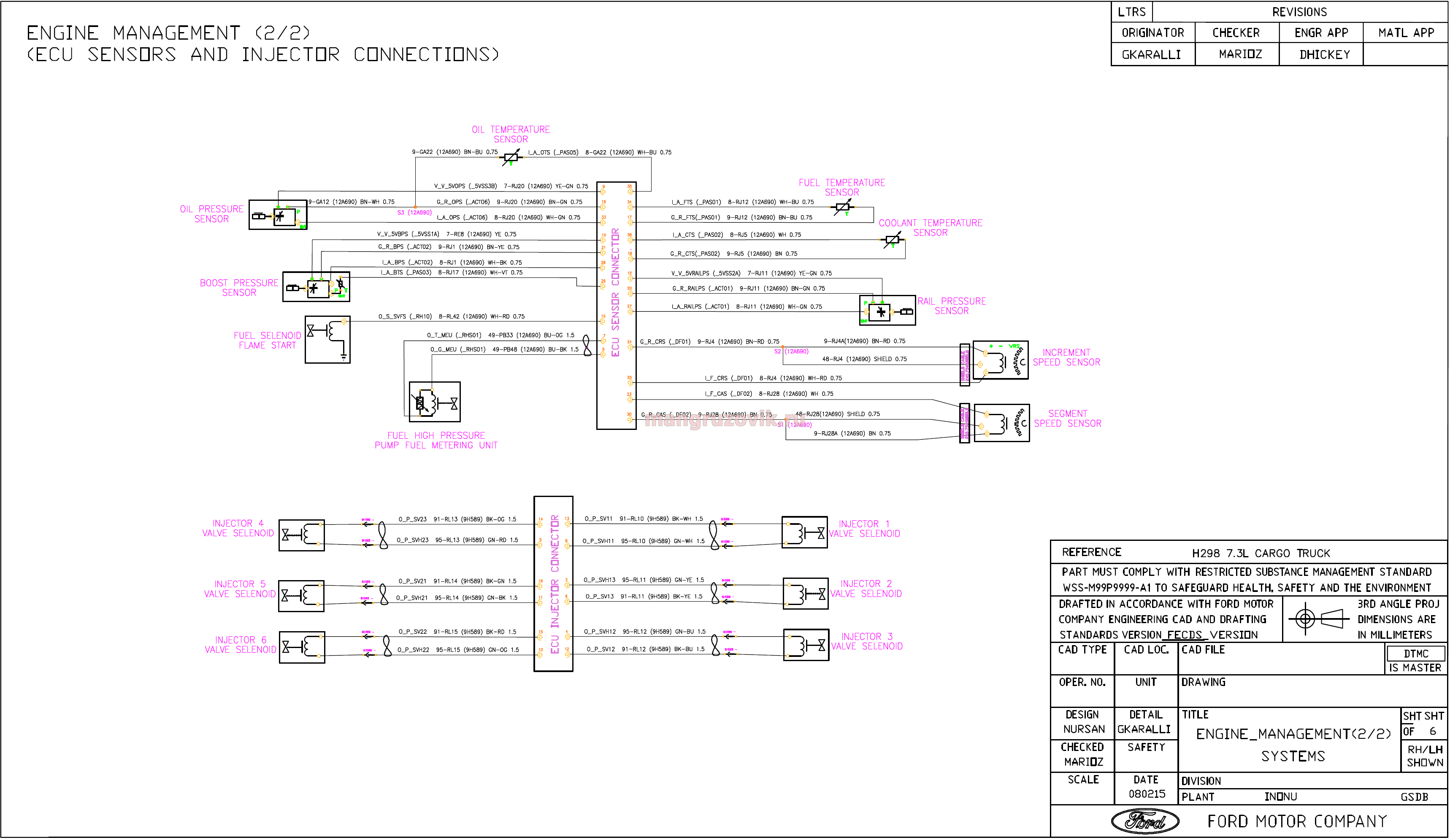Click the fuel temperature sensor thermistor symbol
The image size is (1450, 840).
click(843, 207)
